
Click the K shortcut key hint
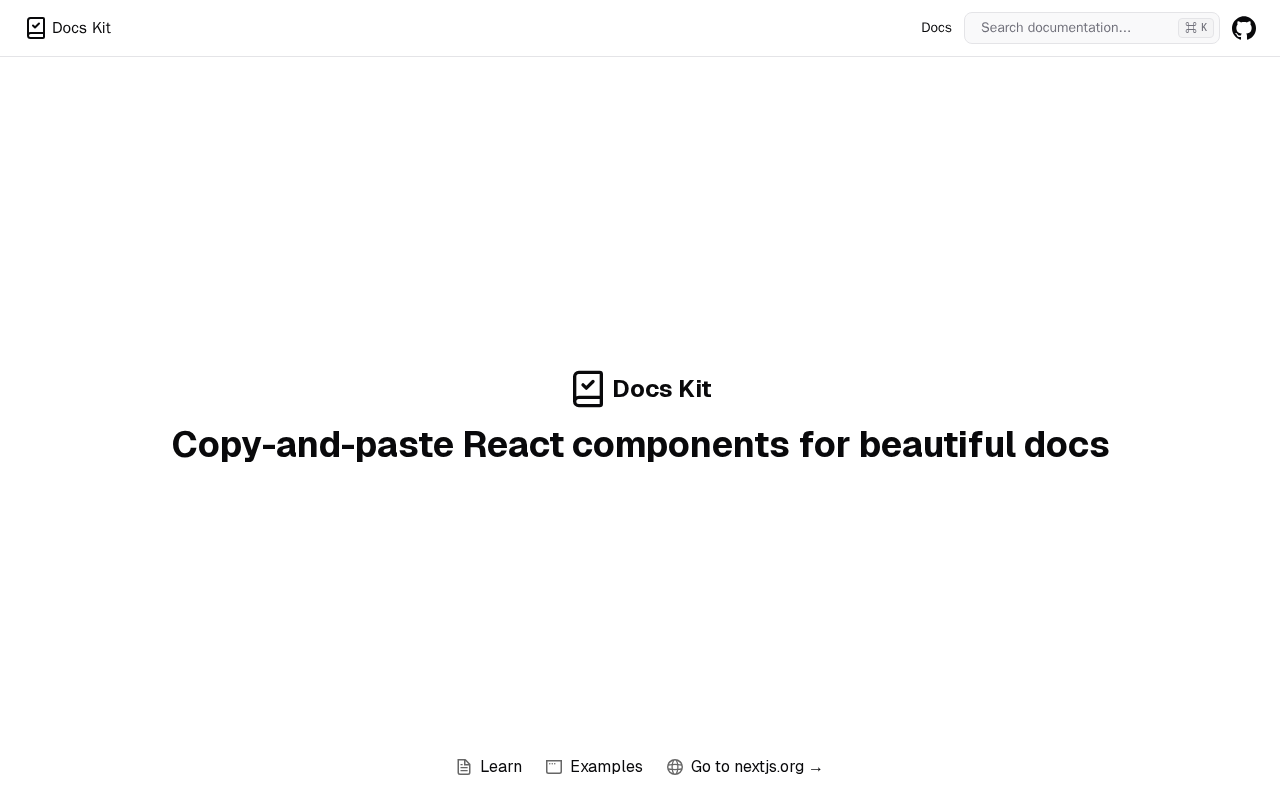tap(1204, 28)
